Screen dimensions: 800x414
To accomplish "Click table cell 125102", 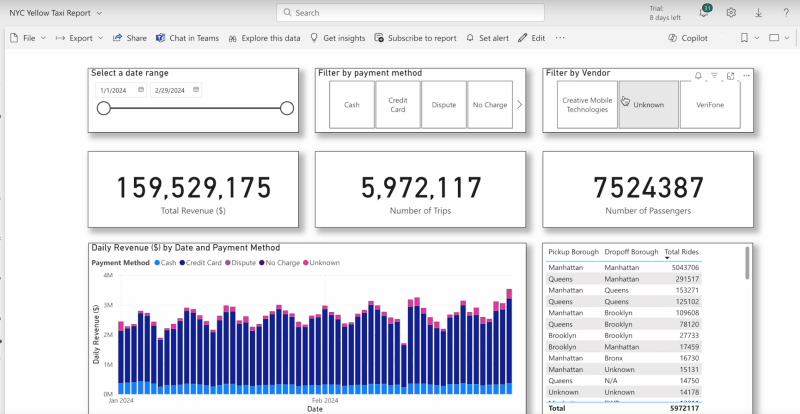I will (x=688, y=302).
